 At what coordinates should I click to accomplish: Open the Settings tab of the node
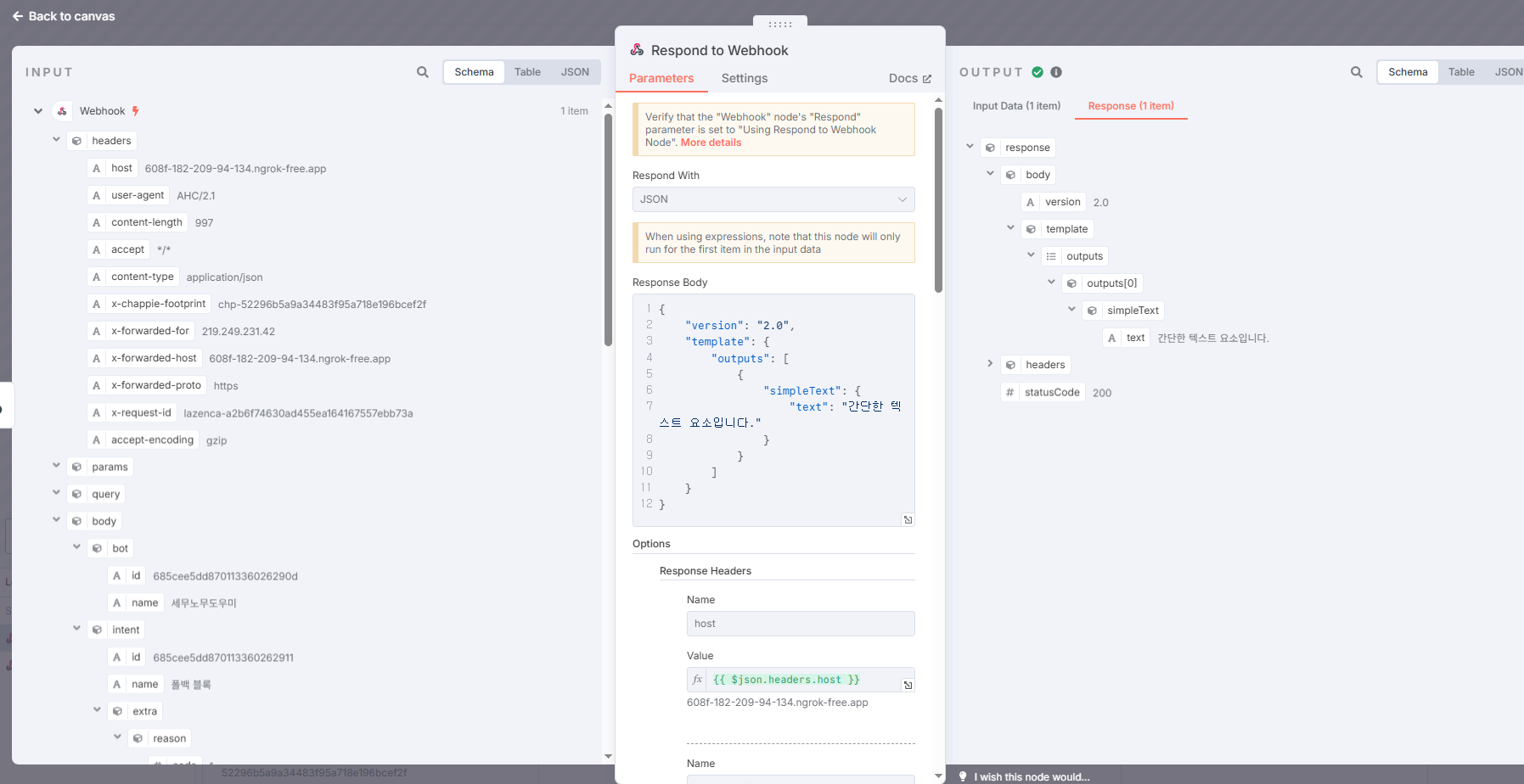(x=745, y=78)
